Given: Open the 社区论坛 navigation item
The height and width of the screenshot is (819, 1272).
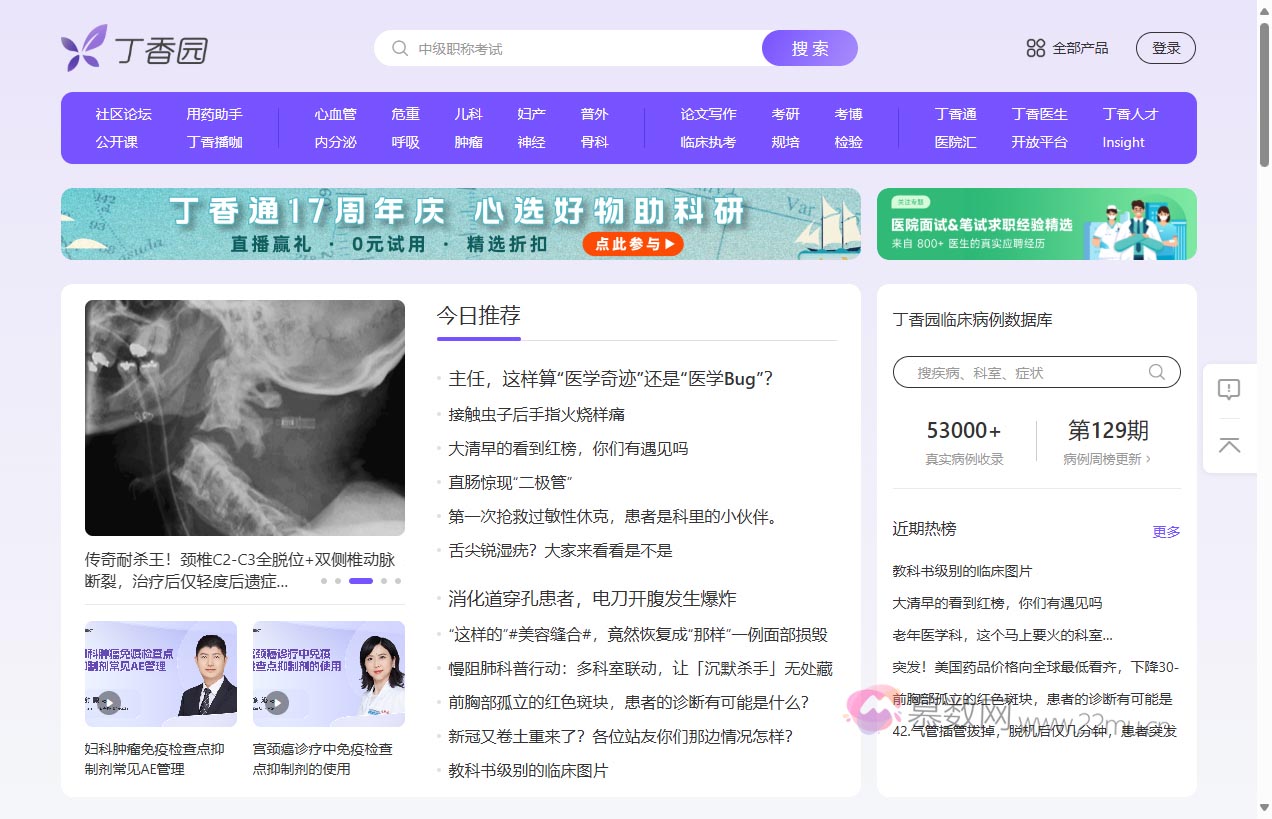Looking at the screenshot, I should click(x=123, y=114).
